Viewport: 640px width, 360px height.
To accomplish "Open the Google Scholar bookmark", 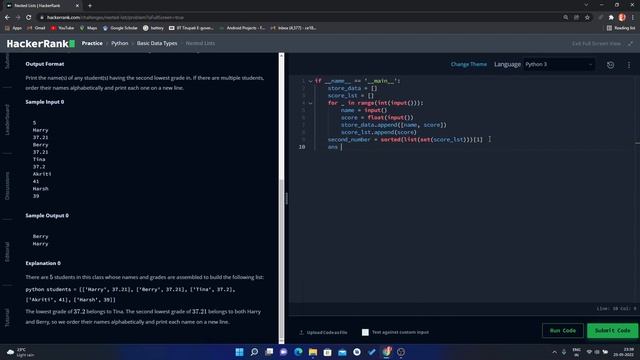I will click(x=120, y=28).
